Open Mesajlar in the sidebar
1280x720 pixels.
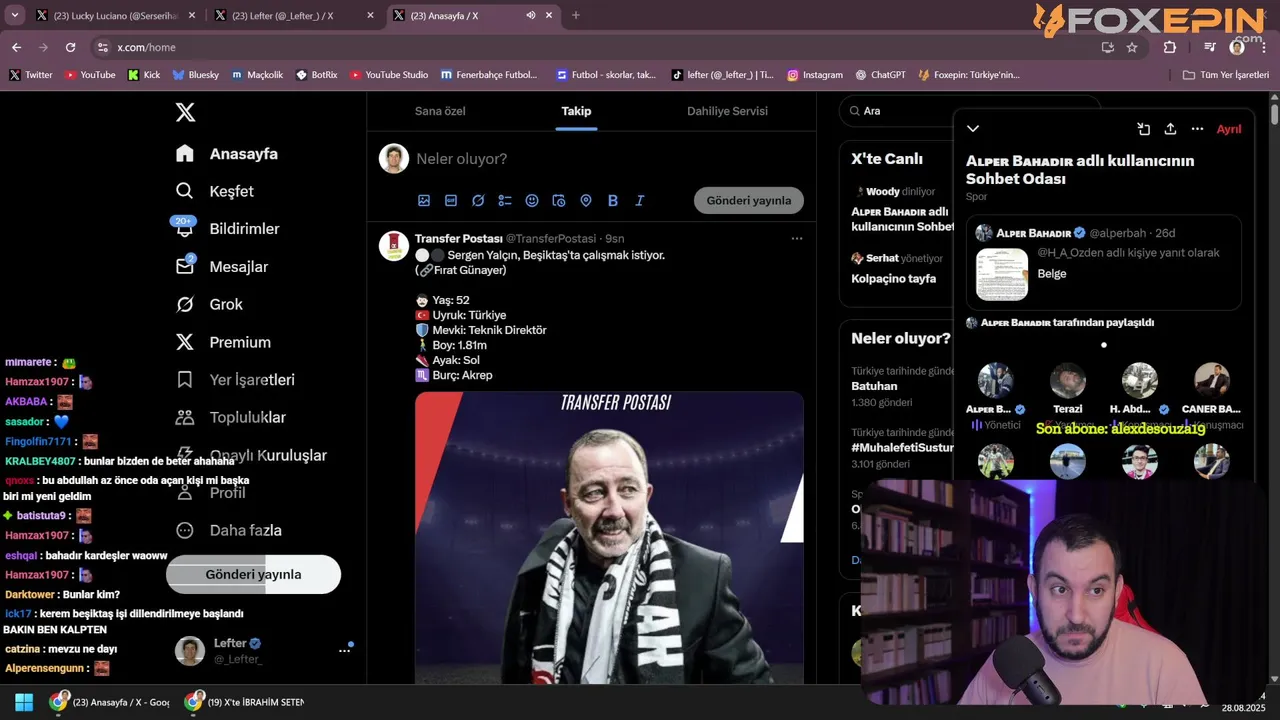tap(221, 267)
